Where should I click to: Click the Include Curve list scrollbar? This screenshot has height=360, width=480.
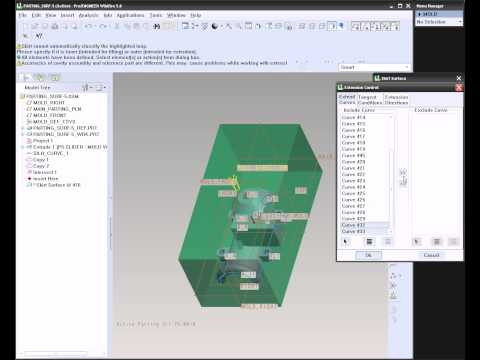pos(391,174)
